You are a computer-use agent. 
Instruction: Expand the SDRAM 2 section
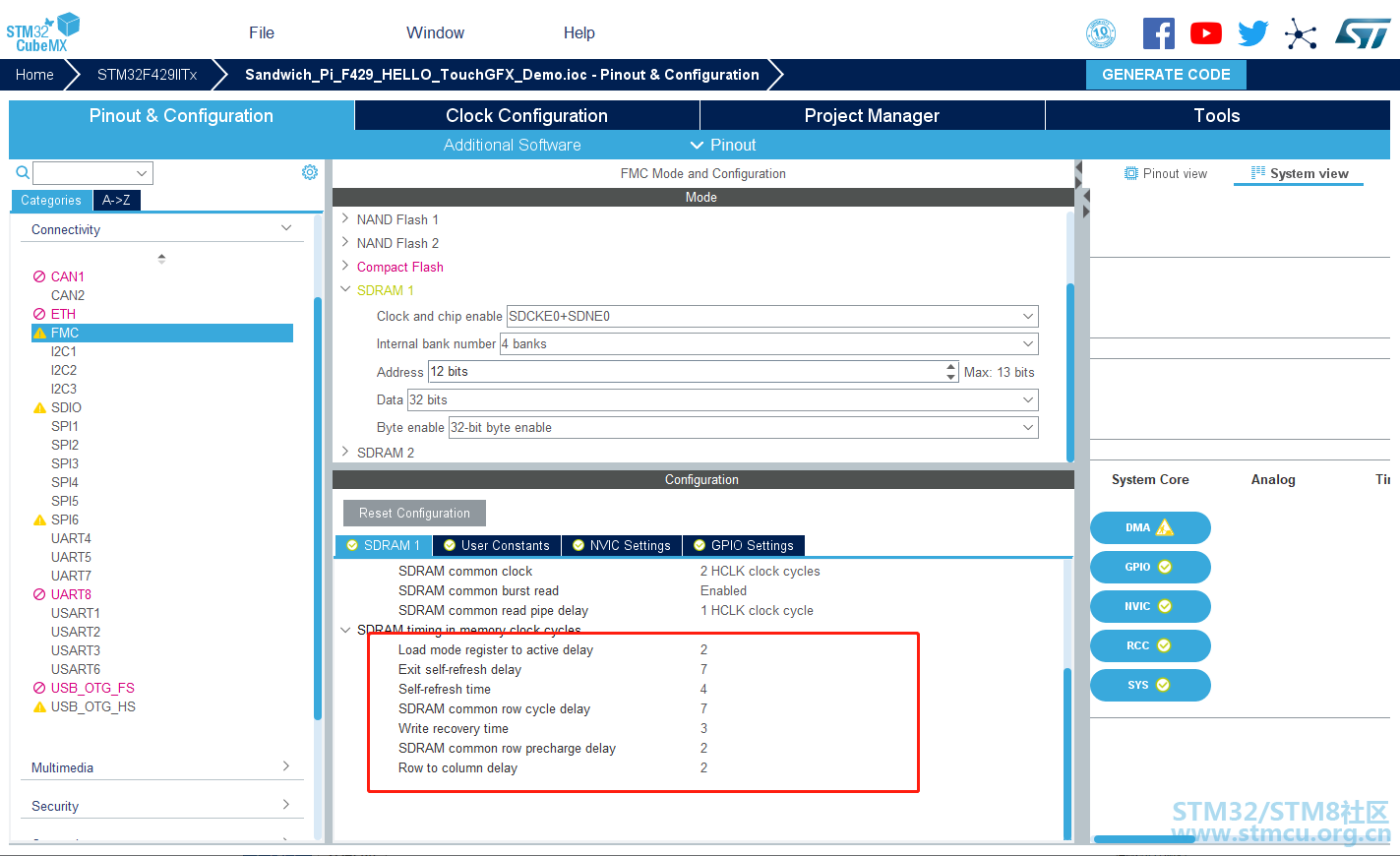point(345,452)
